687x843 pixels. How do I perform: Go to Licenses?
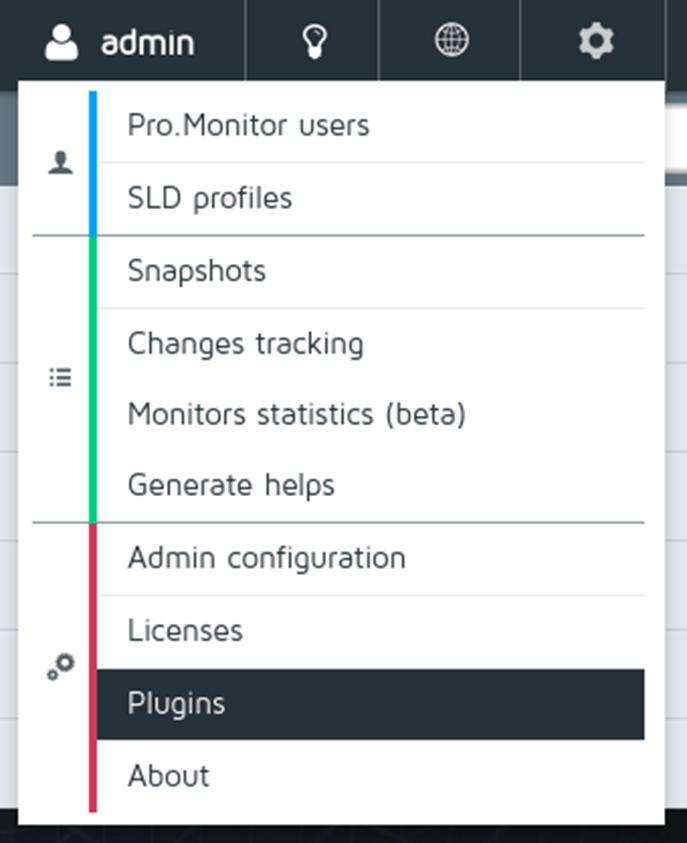(185, 631)
